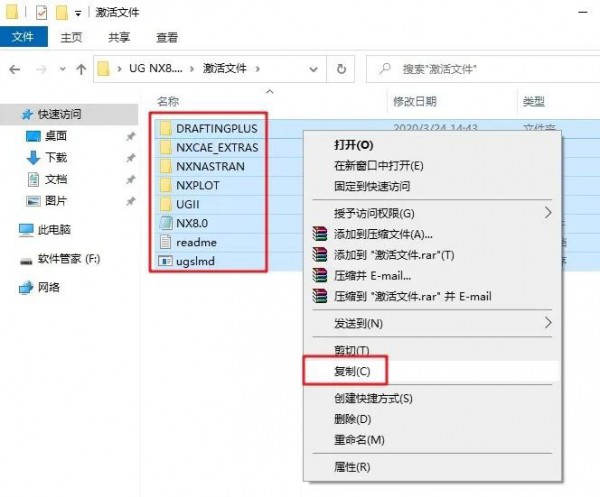The width and height of the screenshot is (600, 497).
Task: Click the UG NX8 breadcrumb segment
Action: pos(156,68)
